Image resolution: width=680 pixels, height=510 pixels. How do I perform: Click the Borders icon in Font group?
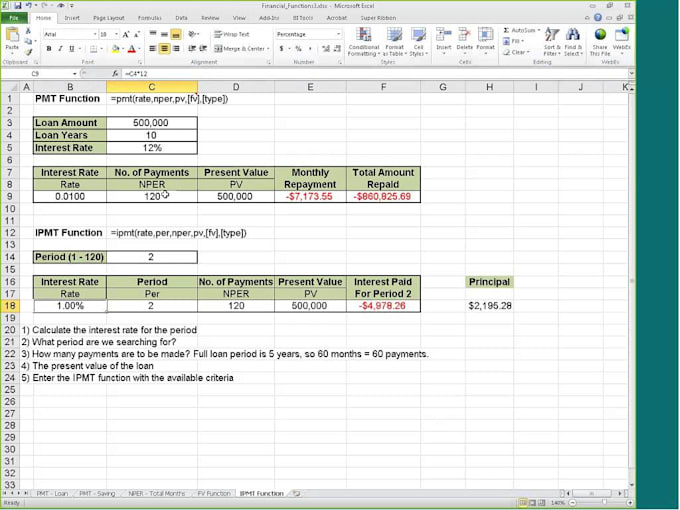coord(93,49)
